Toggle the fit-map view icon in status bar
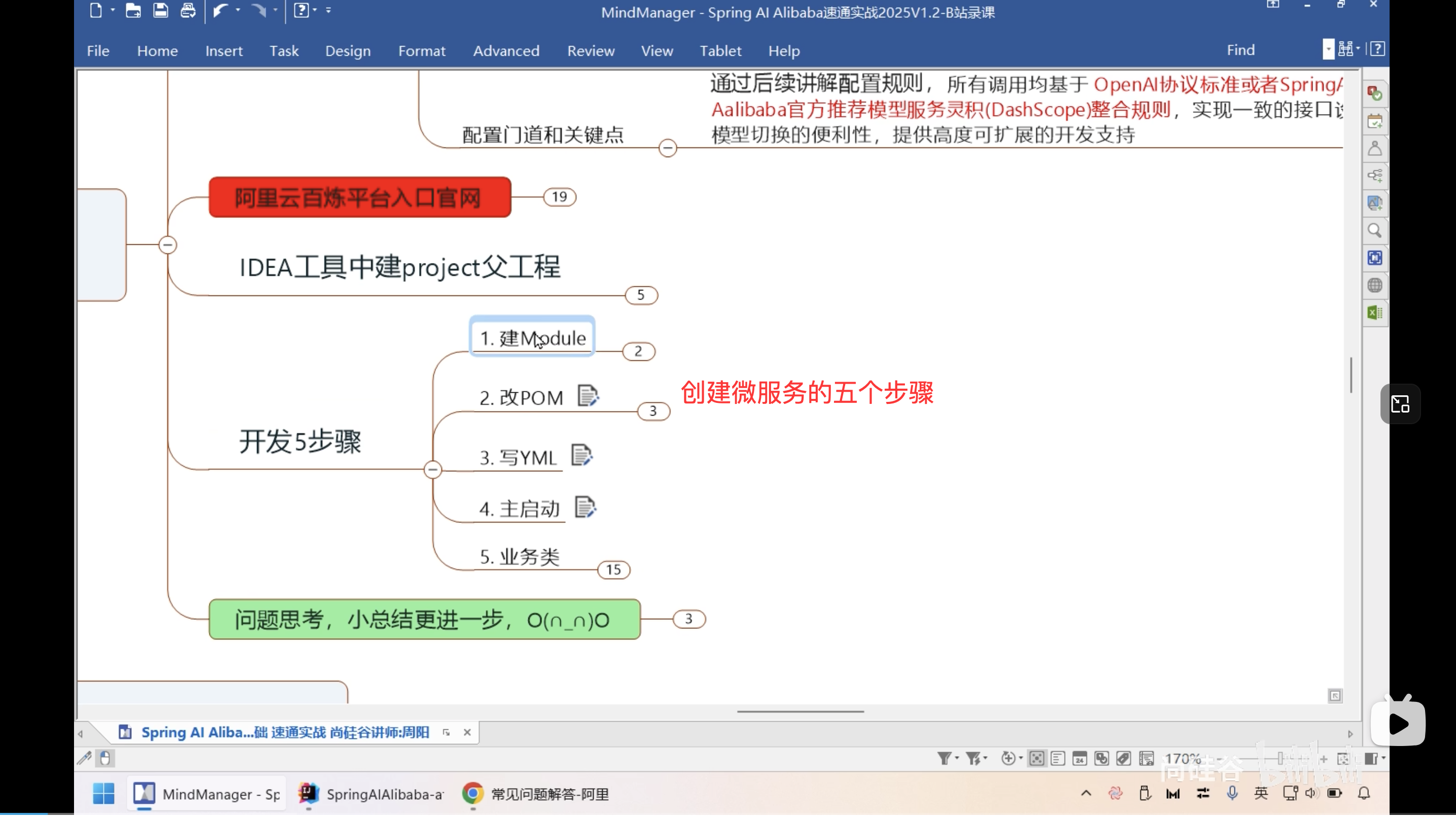Image resolution: width=1456 pixels, height=820 pixels. pyautogui.click(x=1037, y=758)
